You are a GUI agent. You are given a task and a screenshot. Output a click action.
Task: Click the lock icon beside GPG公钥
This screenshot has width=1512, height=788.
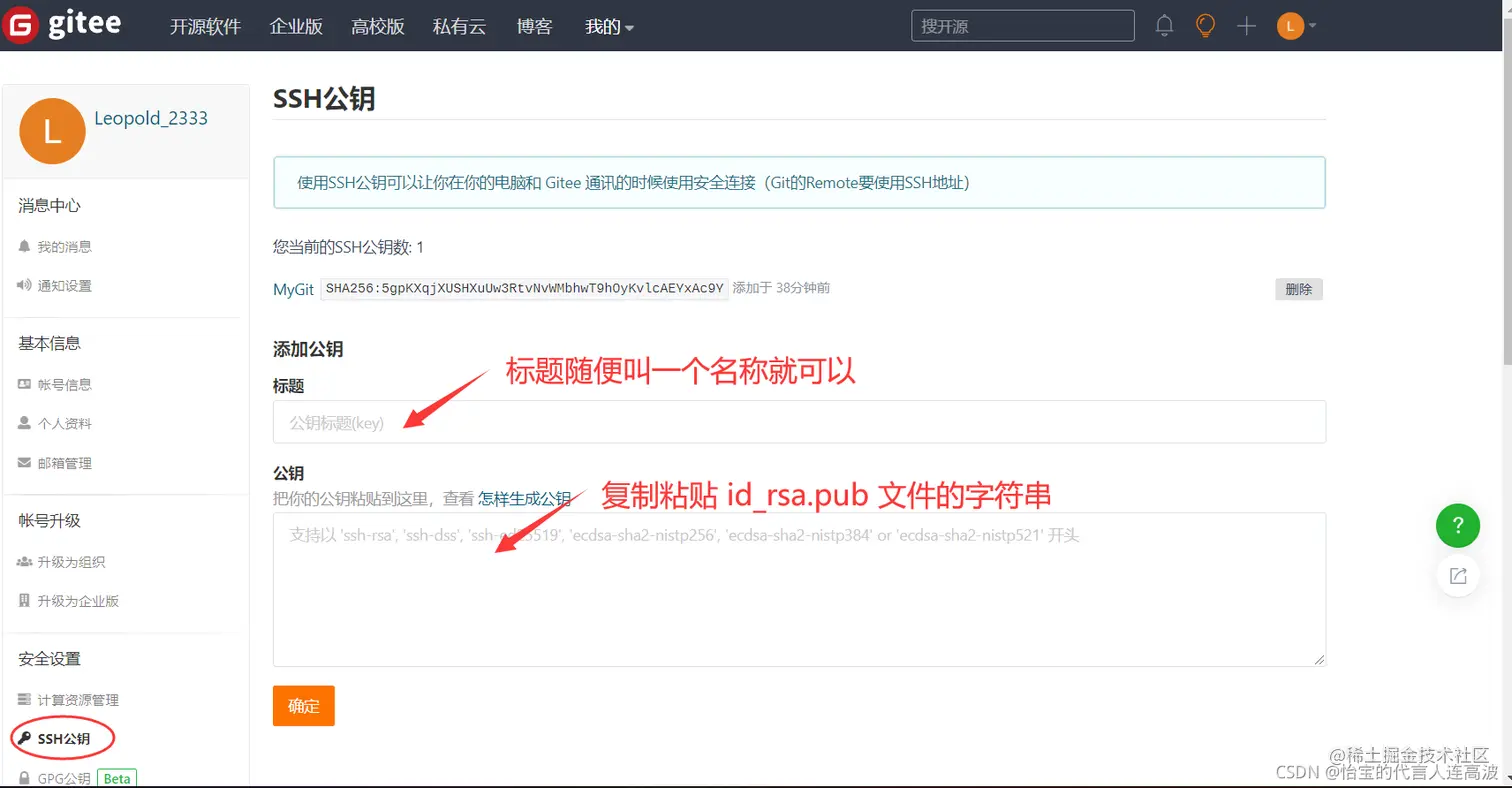25,779
